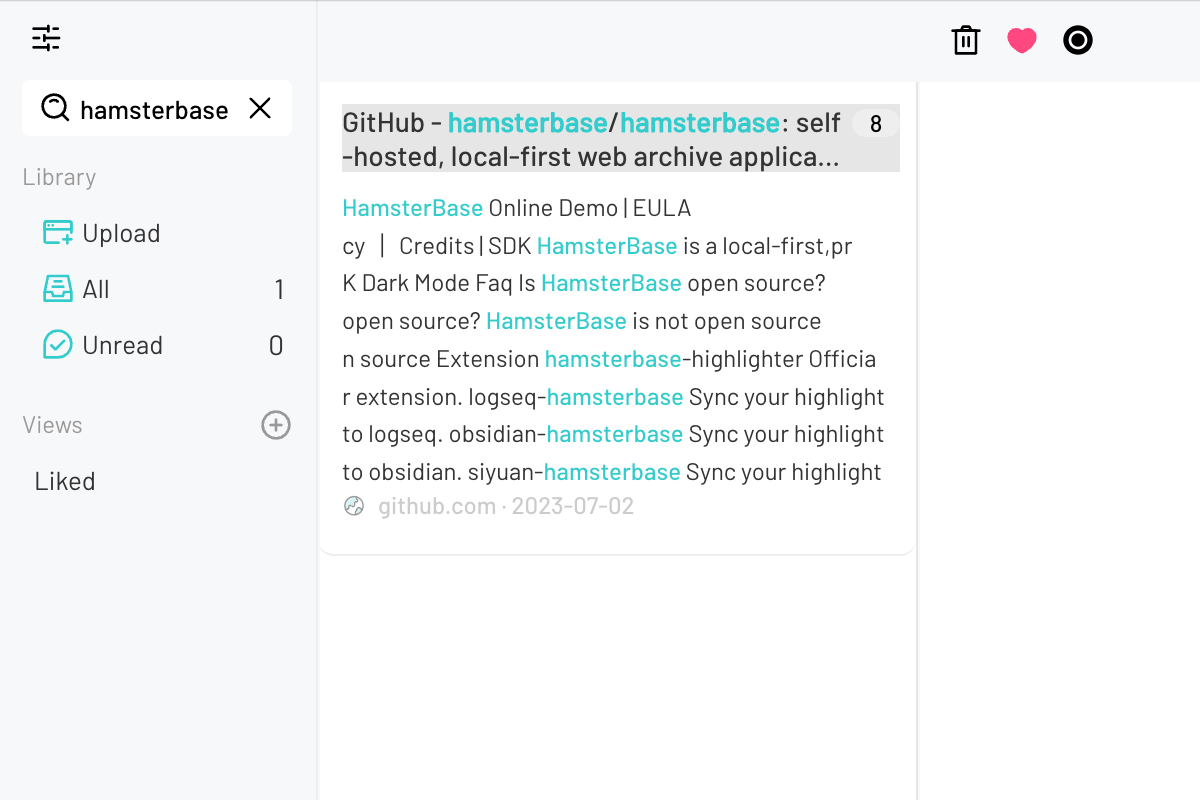Image resolution: width=1200 pixels, height=800 pixels.
Task: Select the Upload icon in the sidebar
Action: pyautogui.click(x=57, y=232)
